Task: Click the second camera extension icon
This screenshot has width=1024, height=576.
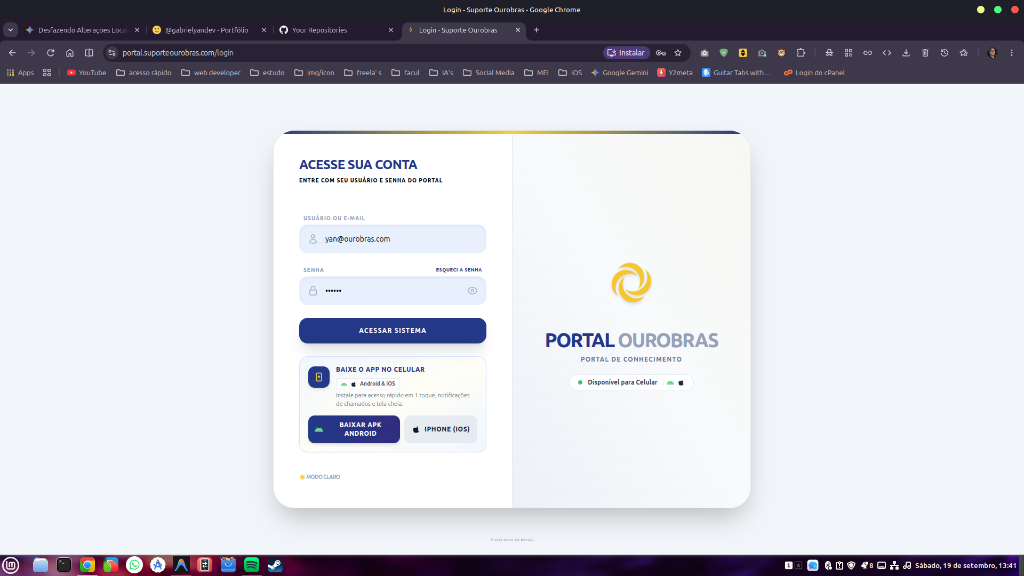Action: coord(762,53)
